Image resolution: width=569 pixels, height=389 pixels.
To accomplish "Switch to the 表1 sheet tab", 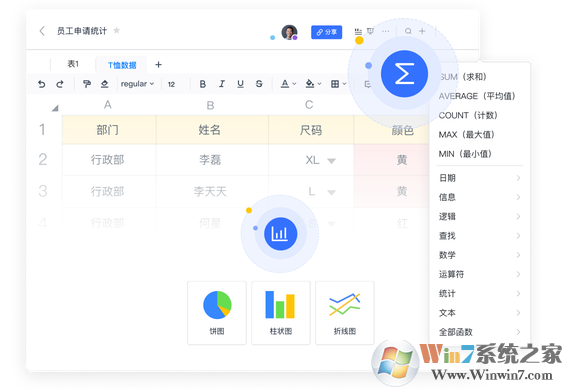I will click(73, 64).
